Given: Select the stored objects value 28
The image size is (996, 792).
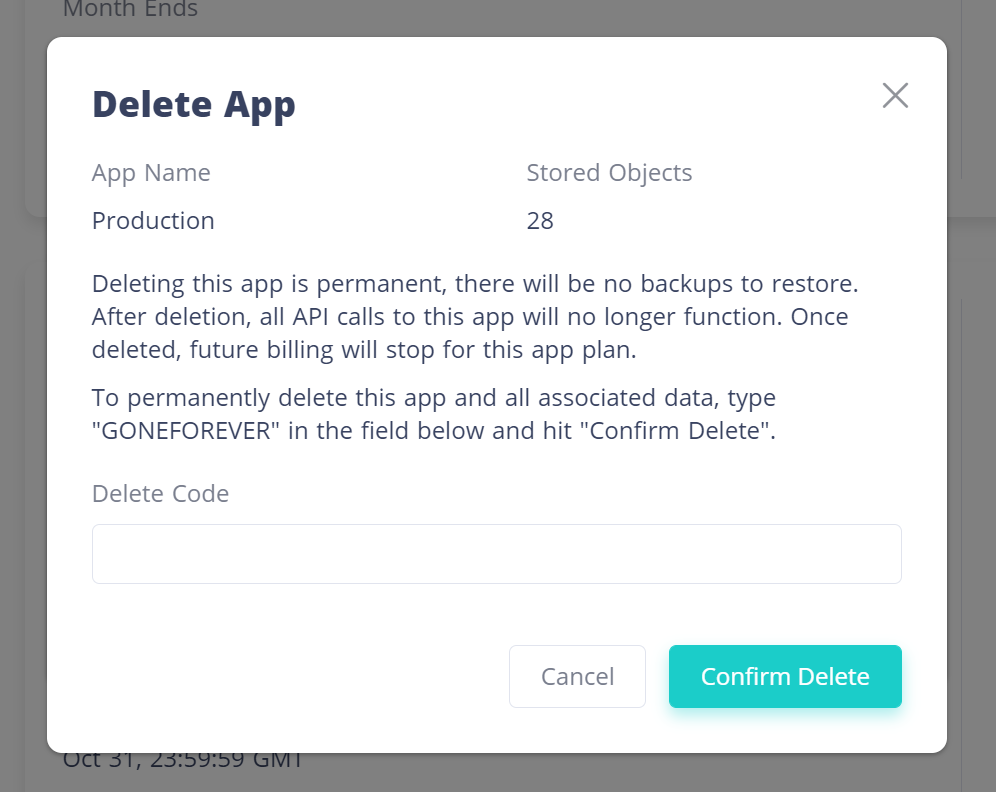Looking at the screenshot, I should 540,221.
